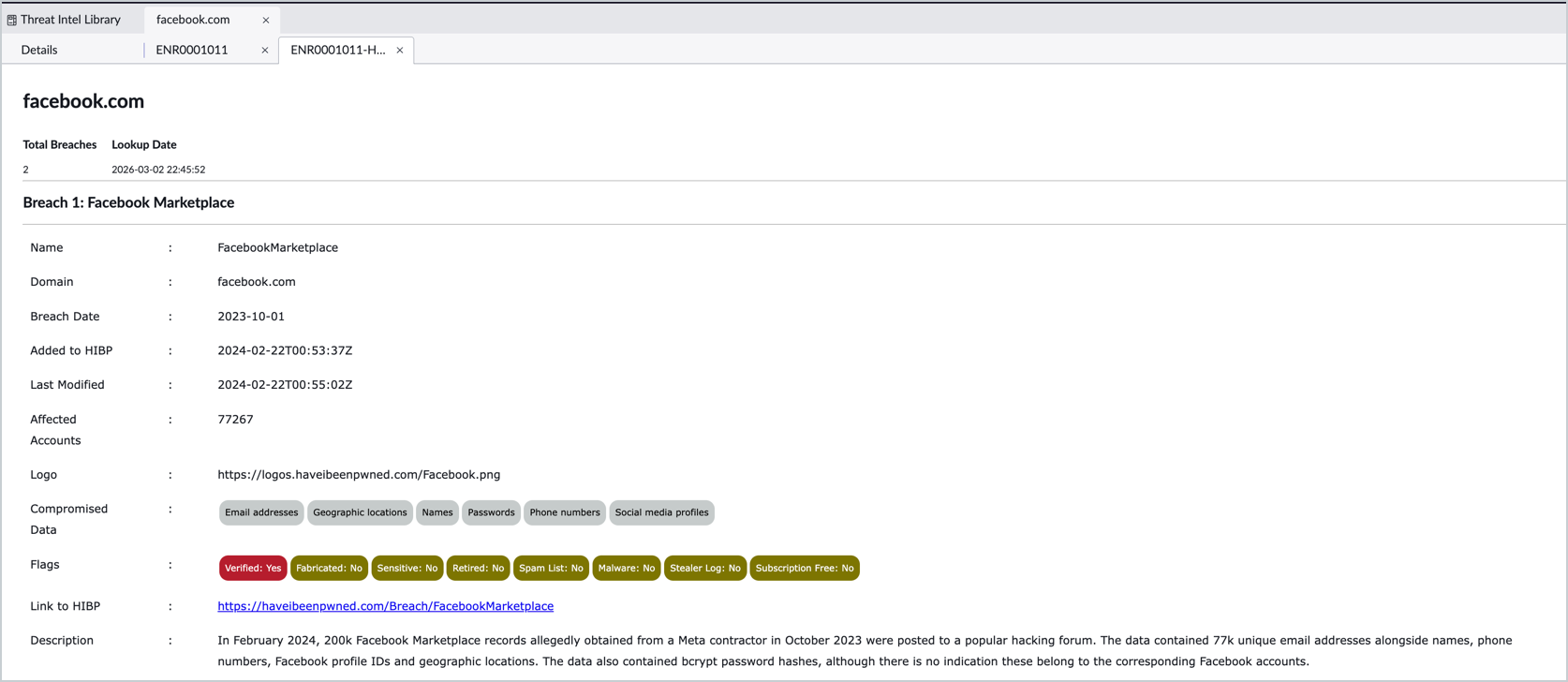Screen dimensions: 1568x682
Task: Click the Breach 1: Facebook Marketplace heading
Action: 128,202
